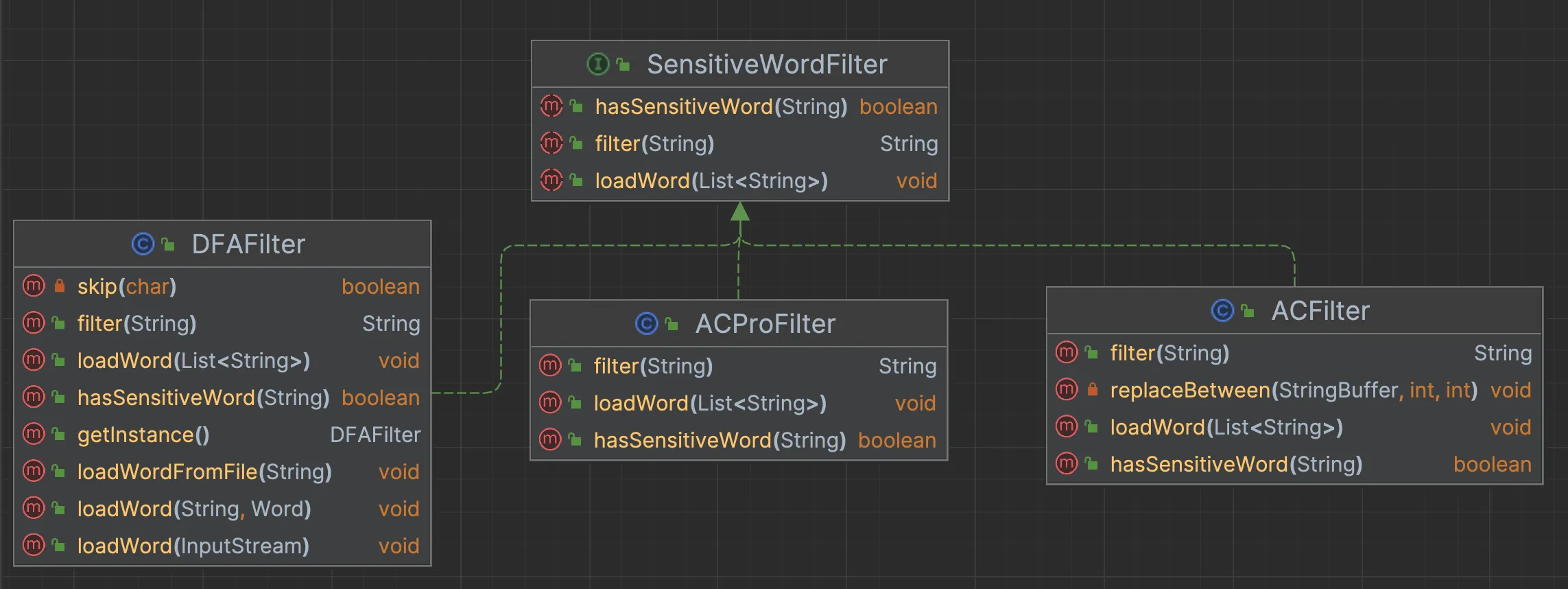1568x589 pixels.
Task: Click public visibility icon next to ACFilter title
Action: pyautogui.click(x=1248, y=311)
